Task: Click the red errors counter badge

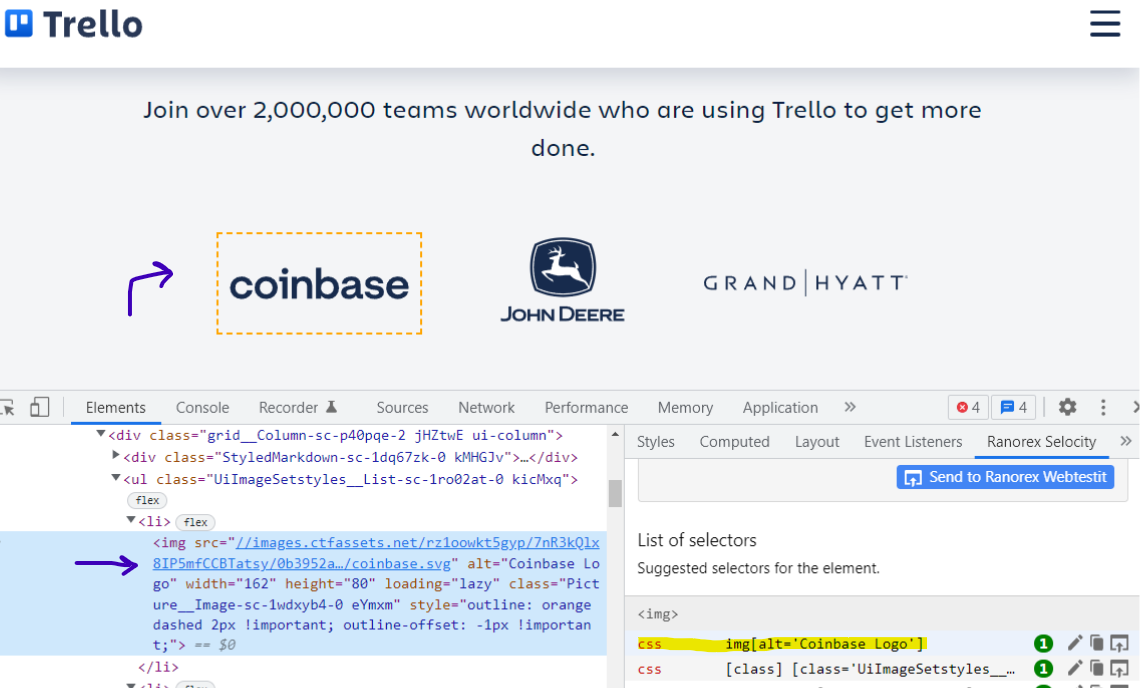Action: pos(968,407)
